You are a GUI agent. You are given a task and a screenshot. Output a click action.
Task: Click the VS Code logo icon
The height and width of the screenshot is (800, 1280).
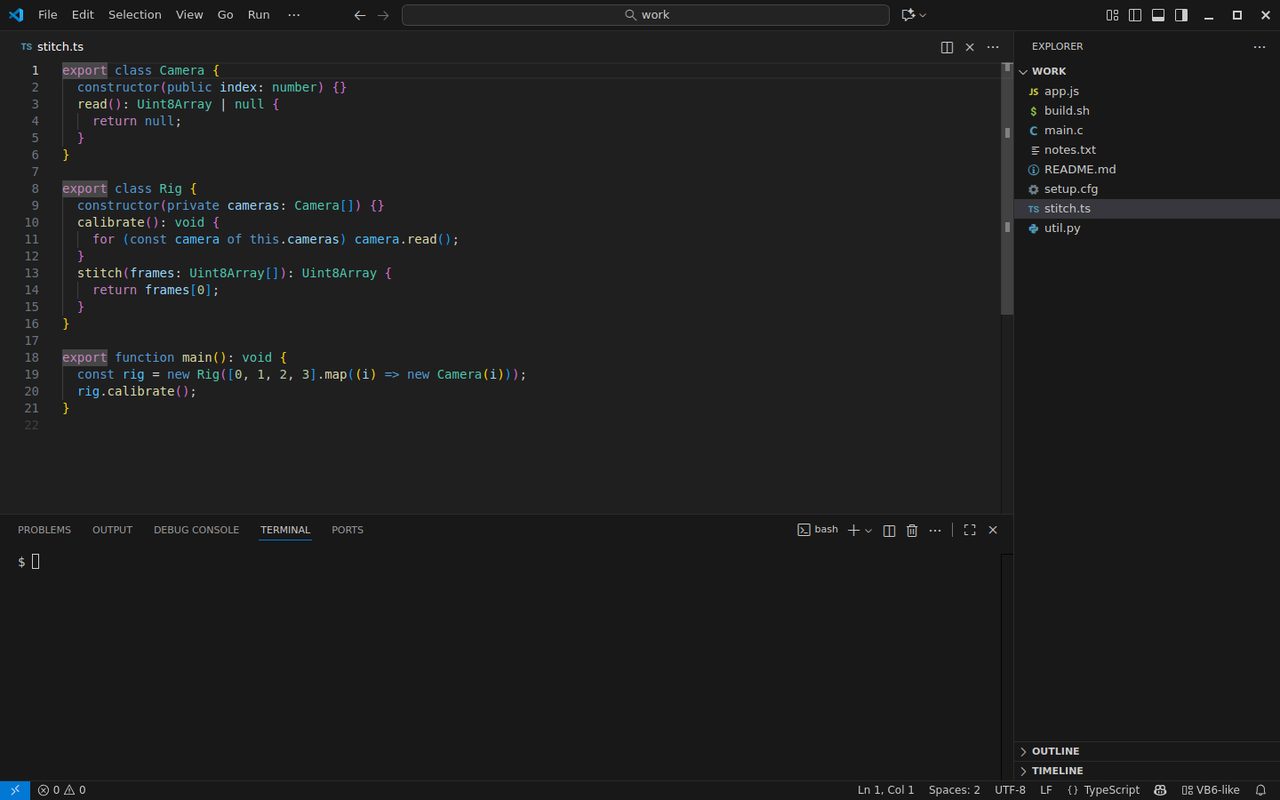(x=16, y=15)
